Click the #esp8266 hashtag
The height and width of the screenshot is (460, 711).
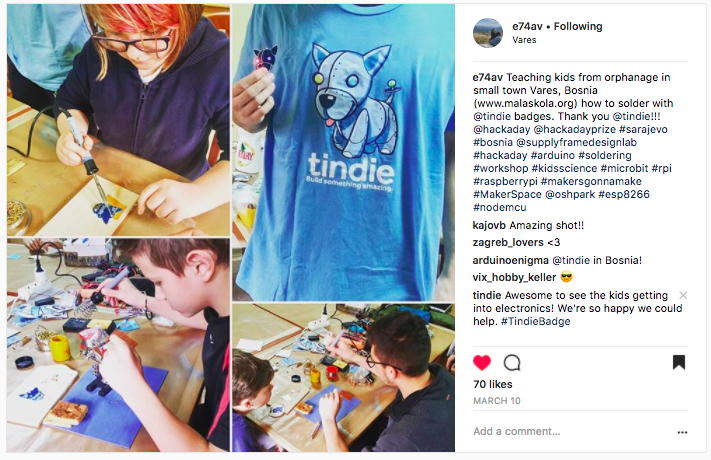click(x=624, y=195)
